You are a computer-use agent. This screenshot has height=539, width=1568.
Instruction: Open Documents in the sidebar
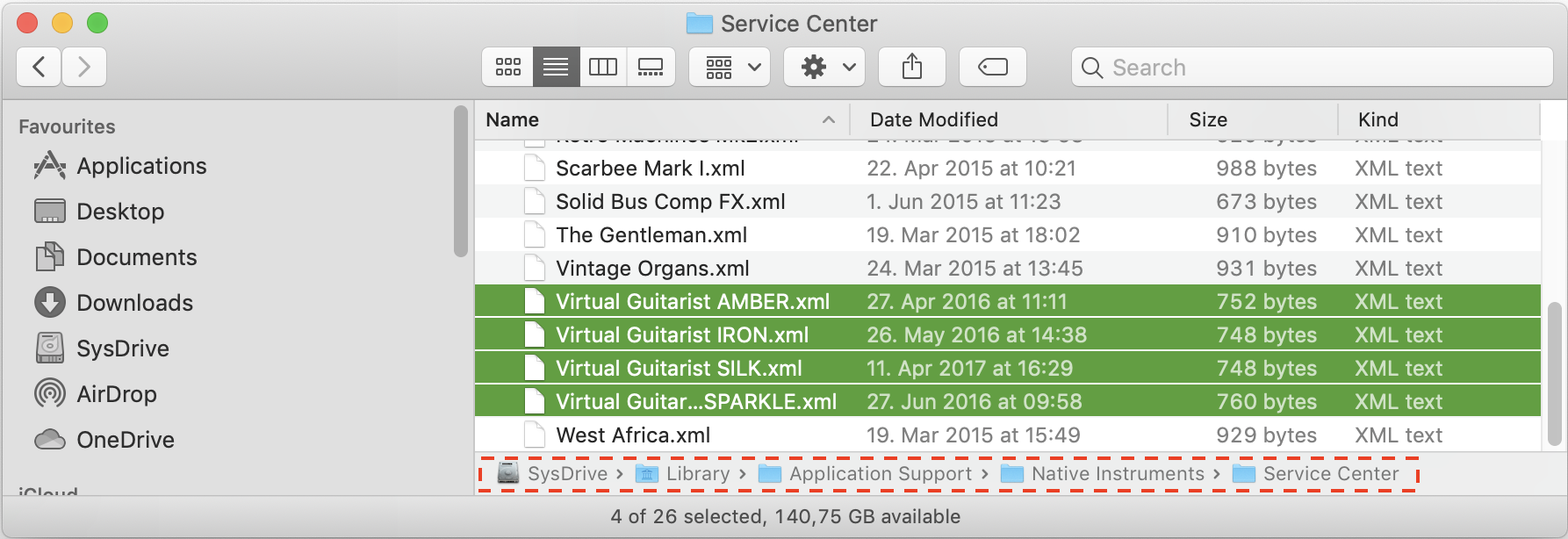click(115, 257)
